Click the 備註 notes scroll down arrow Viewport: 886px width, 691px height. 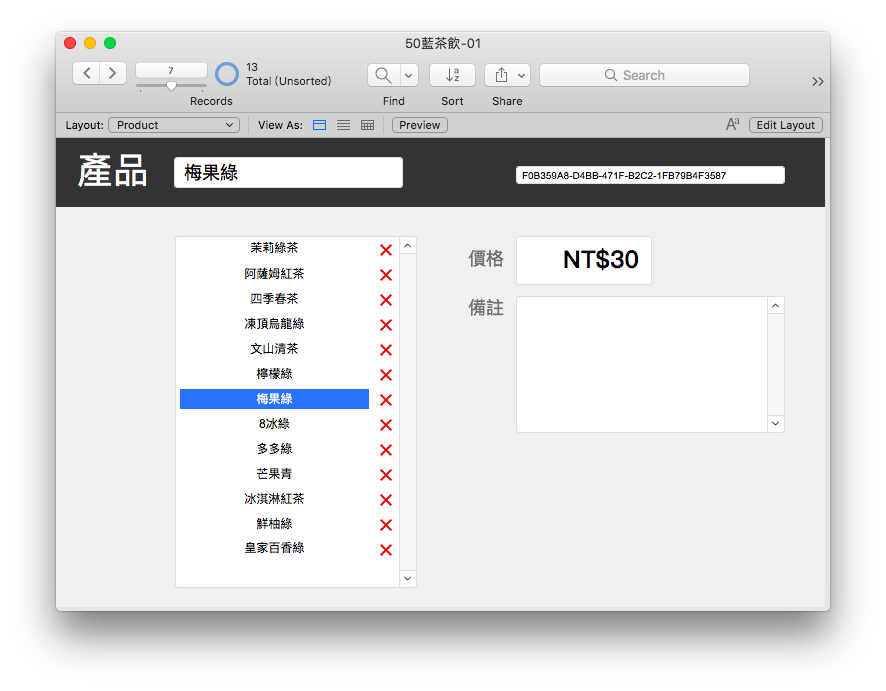click(x=776, y=423)
